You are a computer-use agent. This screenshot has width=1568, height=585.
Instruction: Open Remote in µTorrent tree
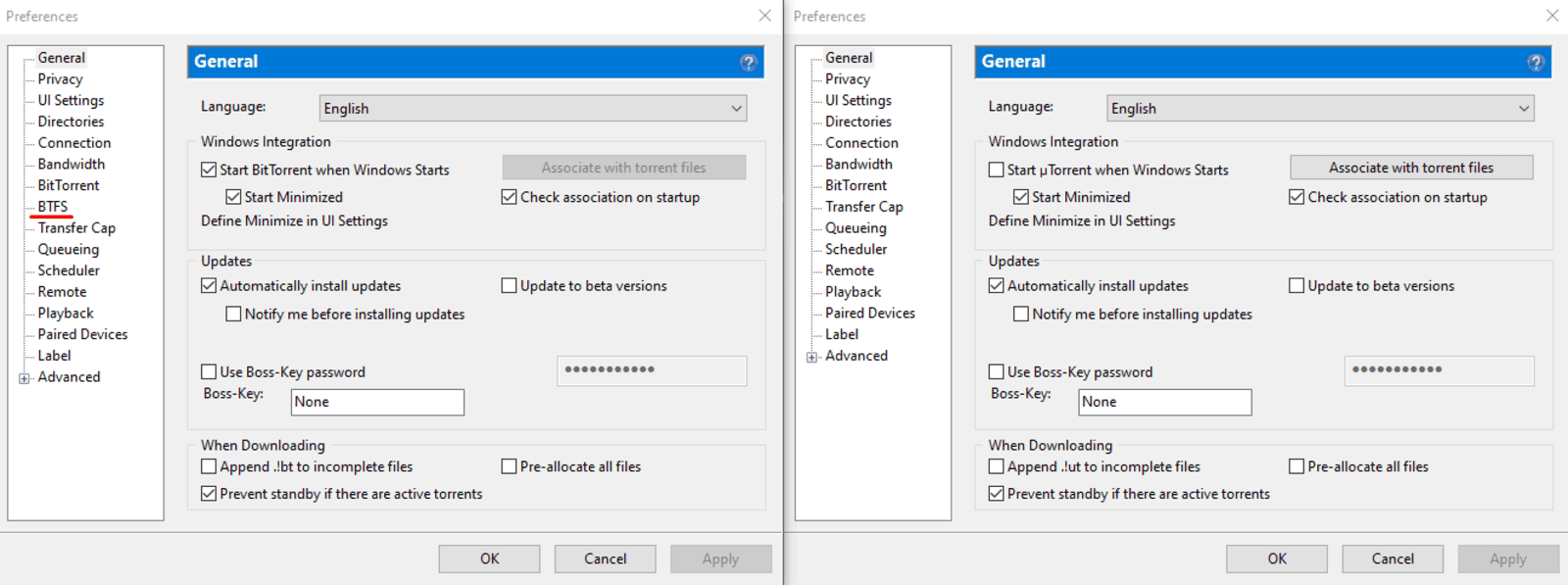(x=850, y=270)
